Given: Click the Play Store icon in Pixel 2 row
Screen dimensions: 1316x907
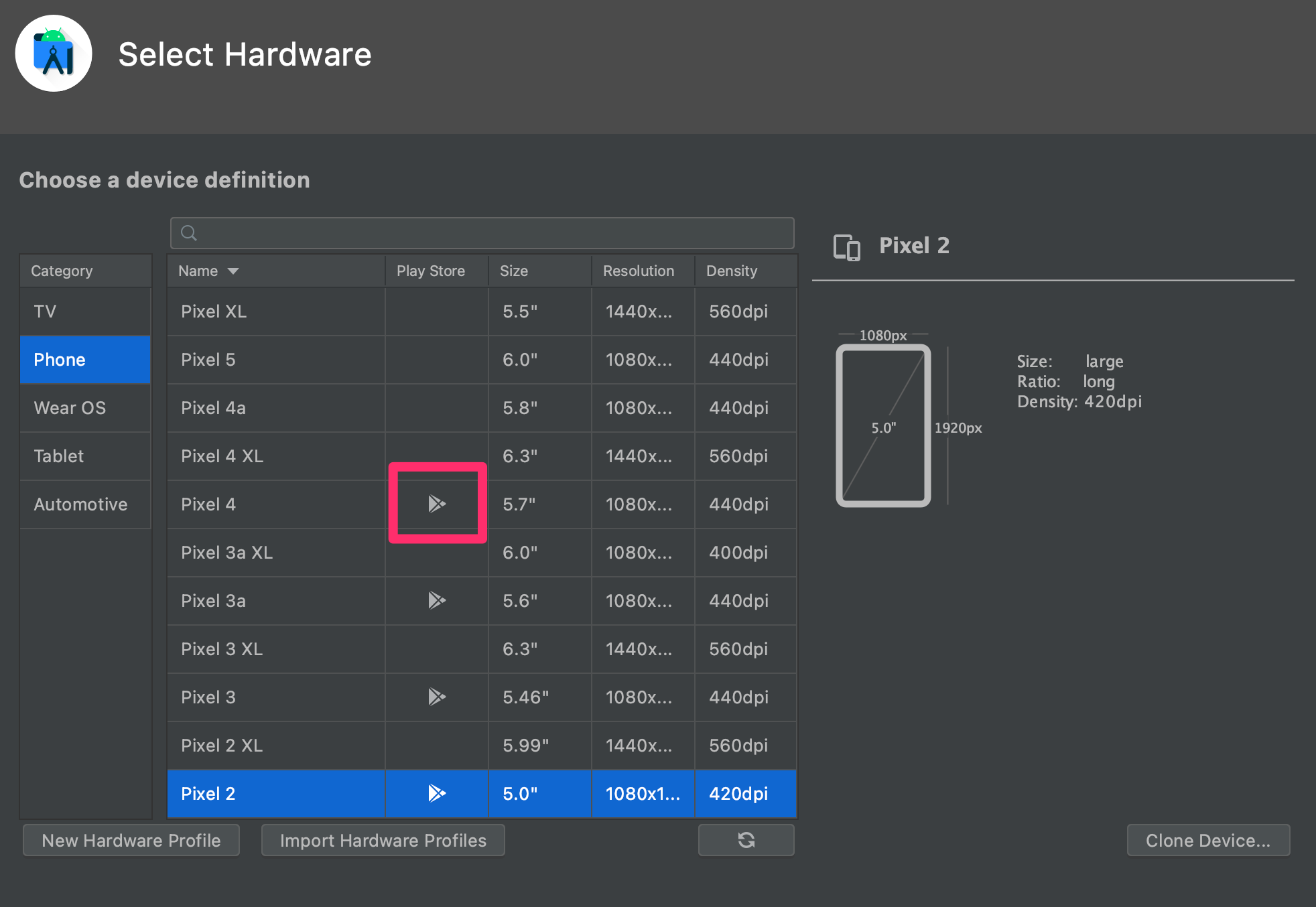Looking at the screenshot, I should pyautogui.click(x=437, y=793).
